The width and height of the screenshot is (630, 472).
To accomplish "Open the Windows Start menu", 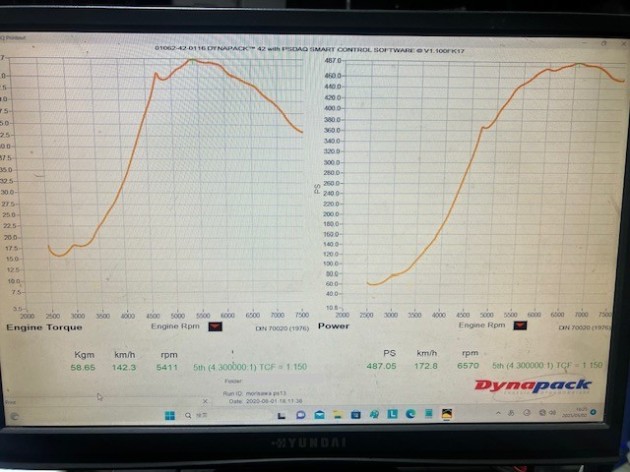I will [170, 415].
